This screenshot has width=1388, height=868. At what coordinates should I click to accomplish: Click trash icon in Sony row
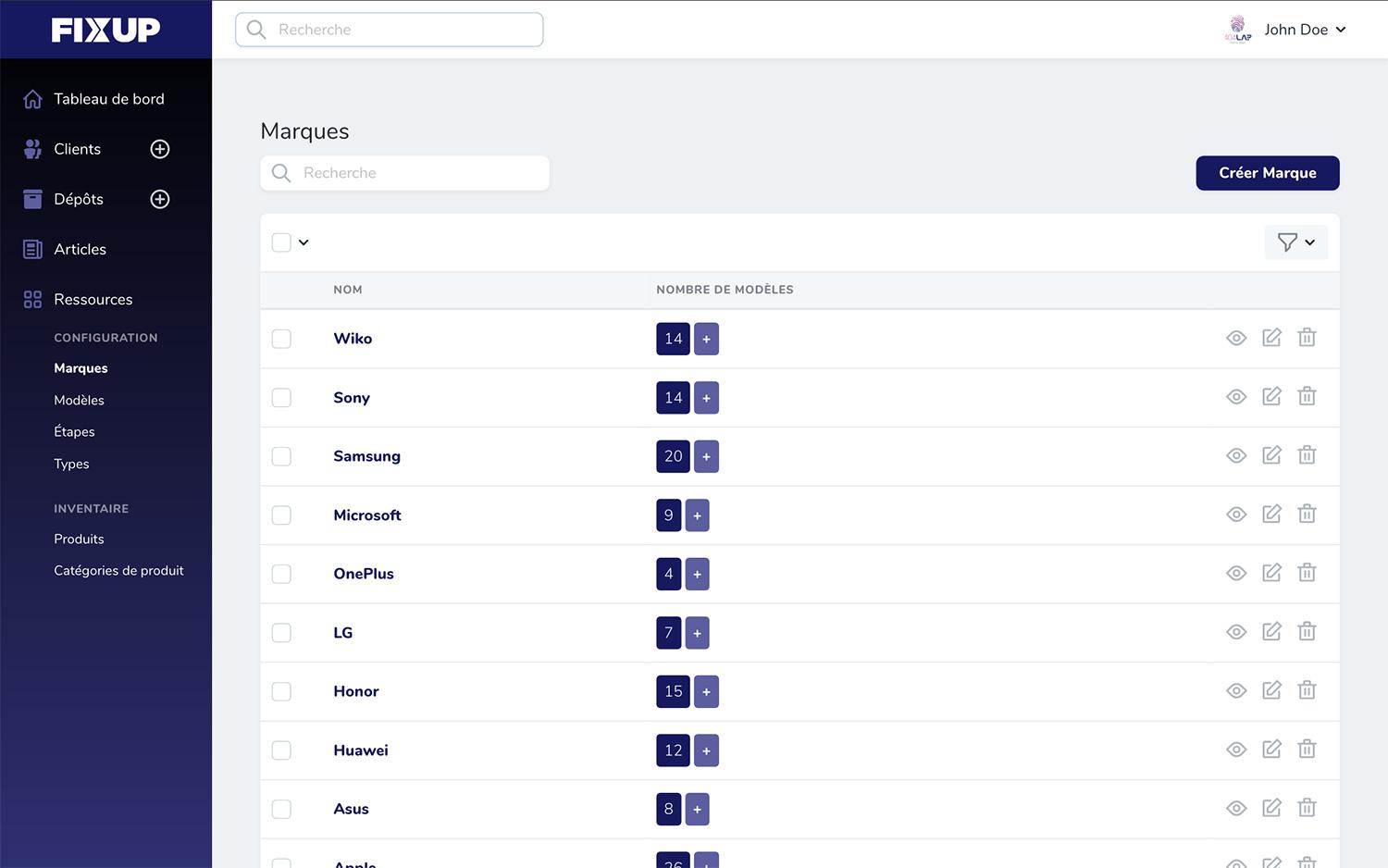[x=1307, y=397]
